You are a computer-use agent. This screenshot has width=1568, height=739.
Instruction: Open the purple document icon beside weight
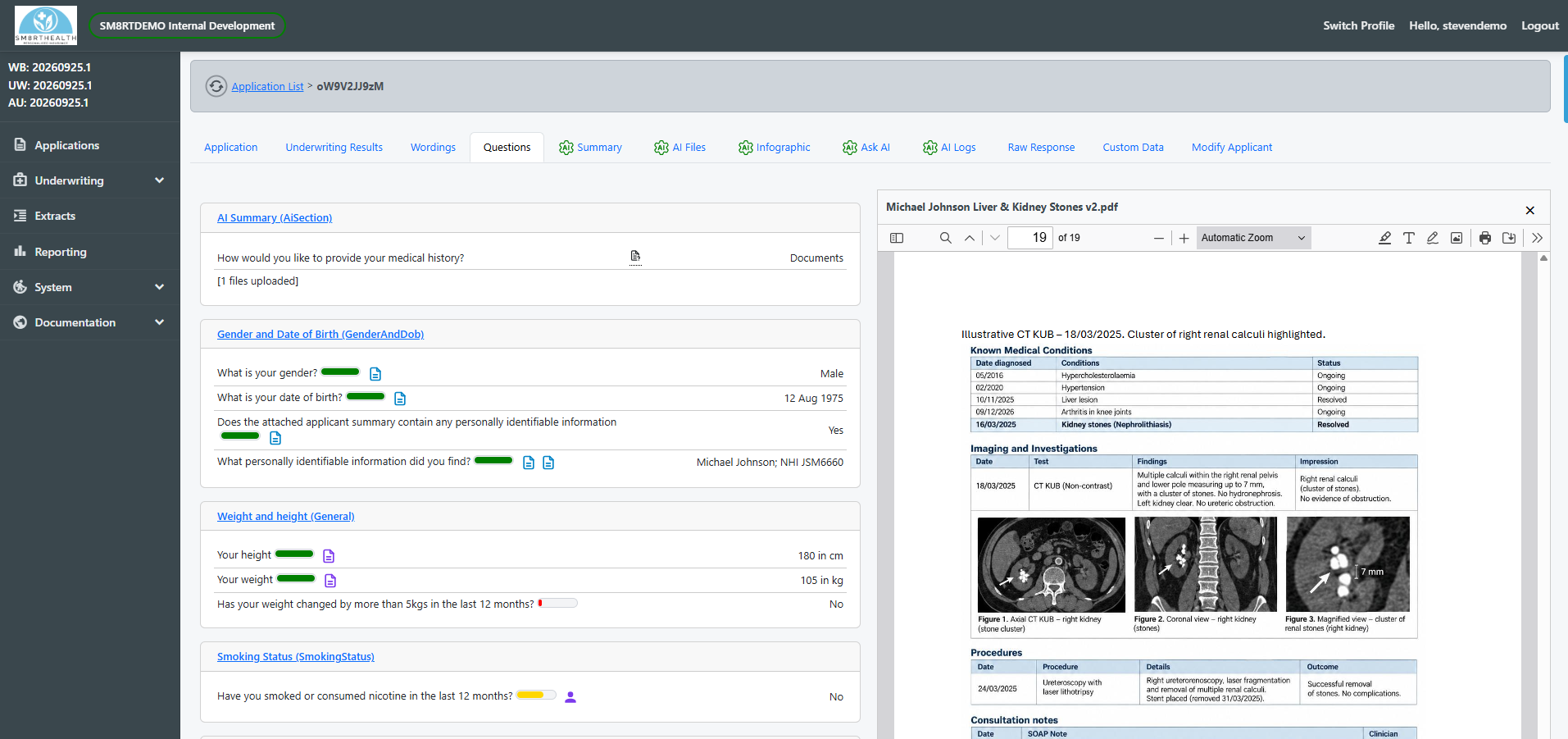330,581
